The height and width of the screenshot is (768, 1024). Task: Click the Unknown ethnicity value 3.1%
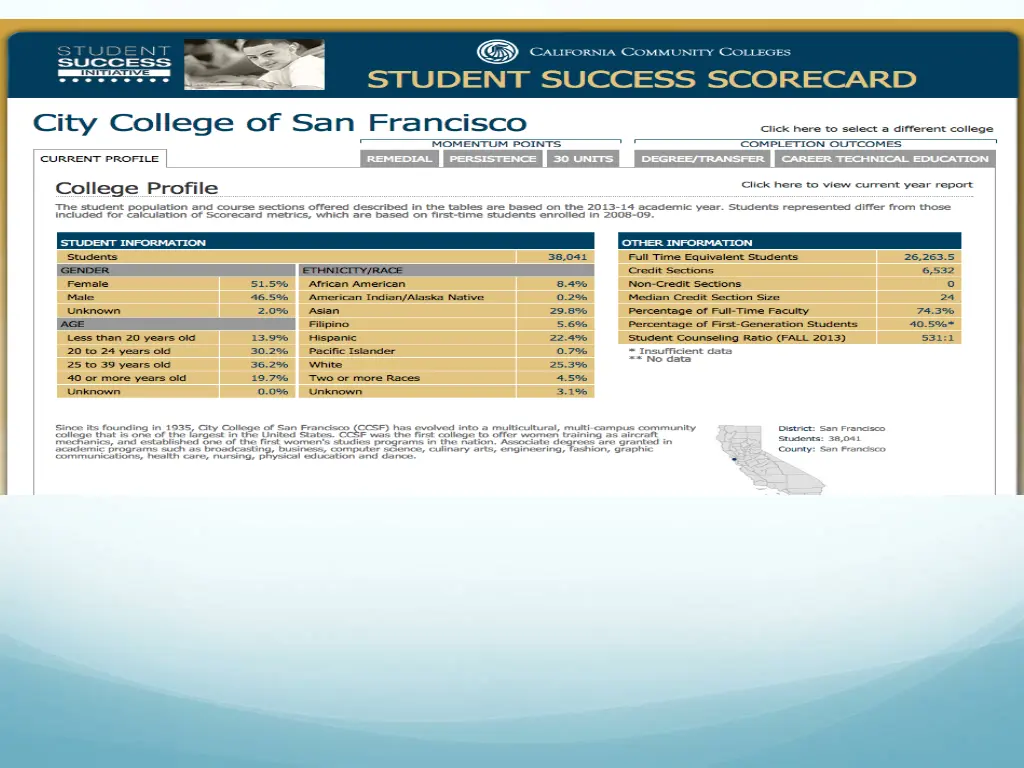[571, 391]
